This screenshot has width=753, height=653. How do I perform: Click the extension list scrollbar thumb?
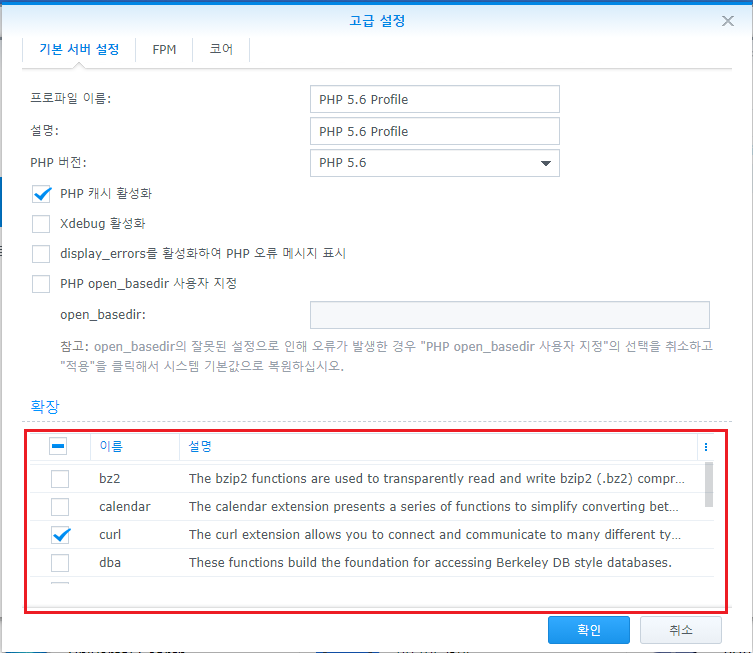(x=709, y=484)
